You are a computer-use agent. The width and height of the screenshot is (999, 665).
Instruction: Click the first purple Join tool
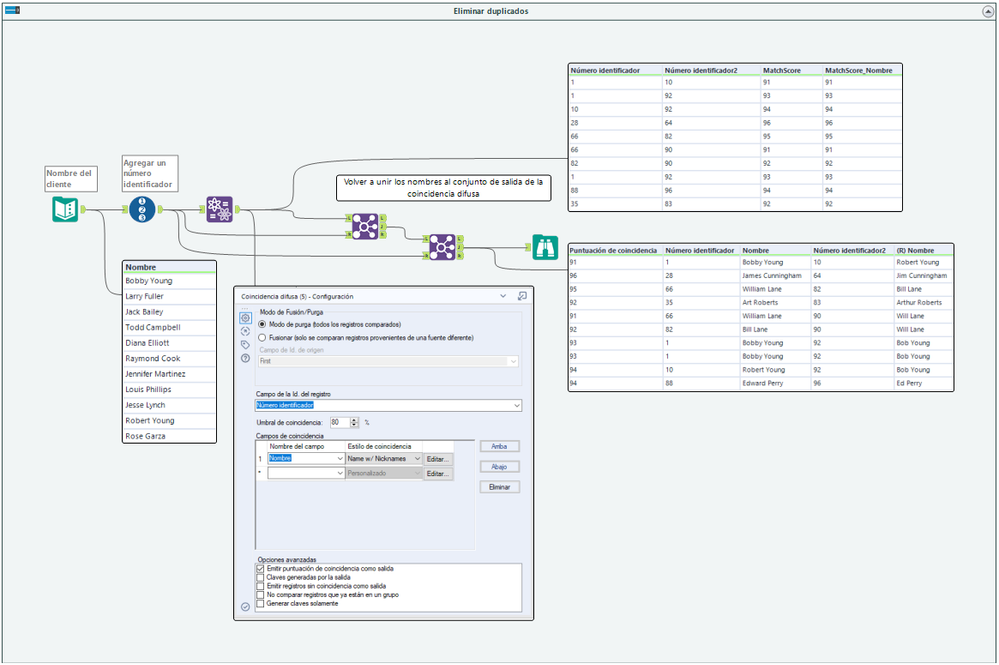365,226
